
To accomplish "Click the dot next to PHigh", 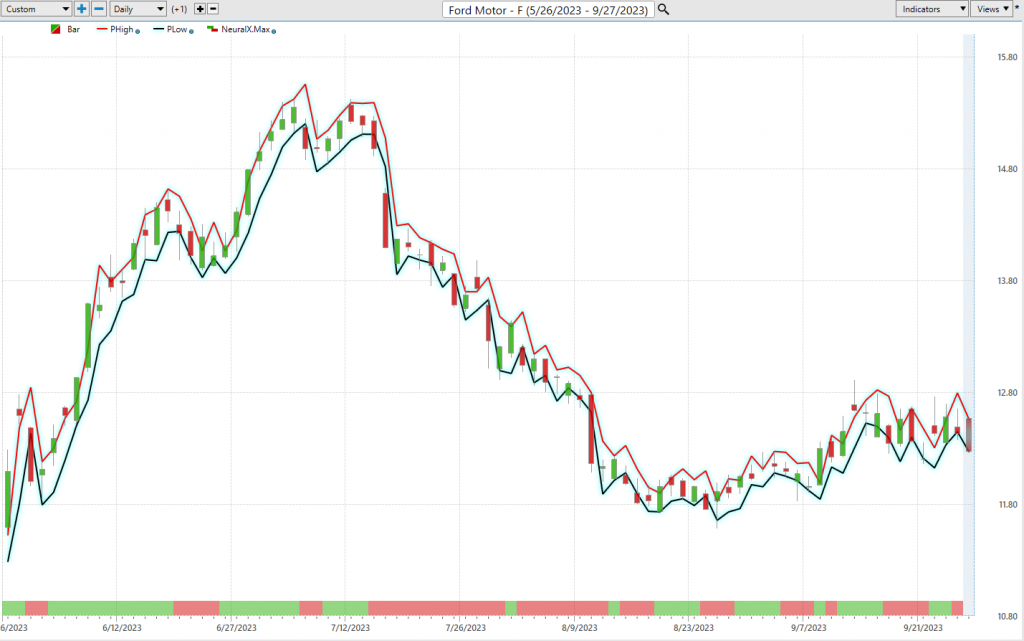I will (138, 31).
